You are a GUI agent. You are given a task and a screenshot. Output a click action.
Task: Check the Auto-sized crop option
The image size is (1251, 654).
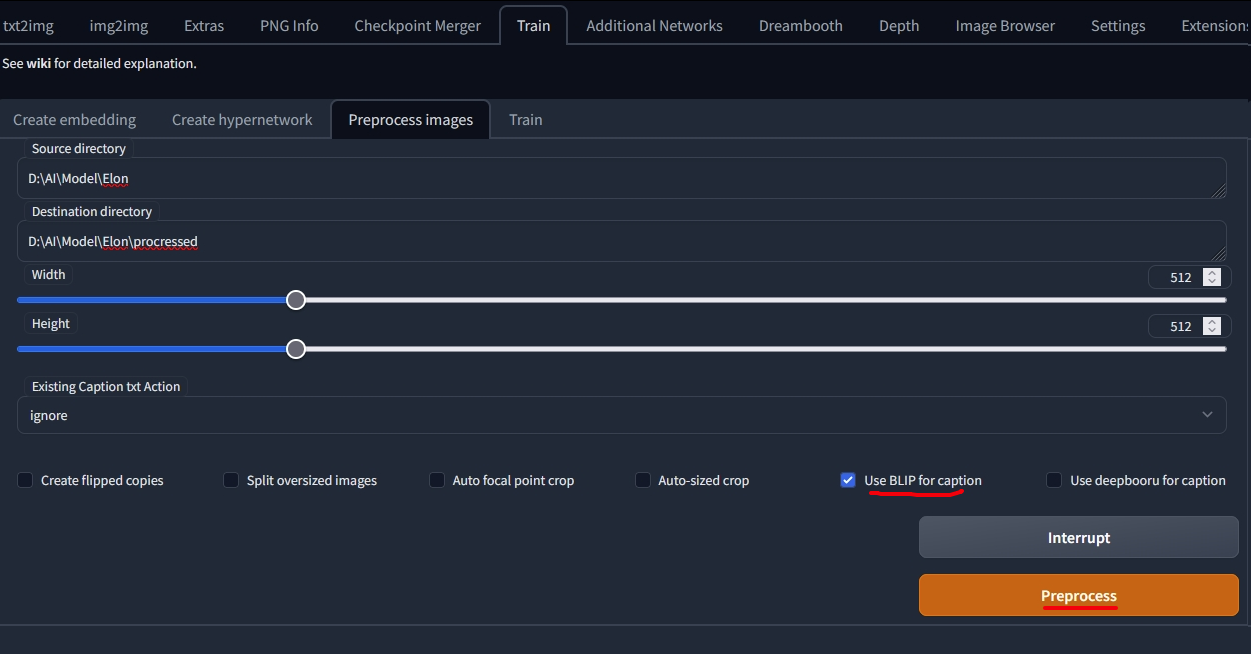coord(643,481)
